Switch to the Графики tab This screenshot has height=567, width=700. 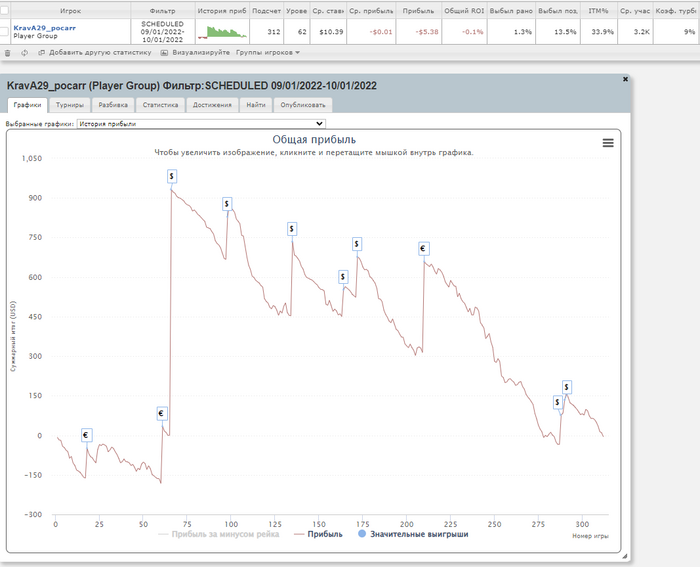pyautogui.click(x=27, y=105)
